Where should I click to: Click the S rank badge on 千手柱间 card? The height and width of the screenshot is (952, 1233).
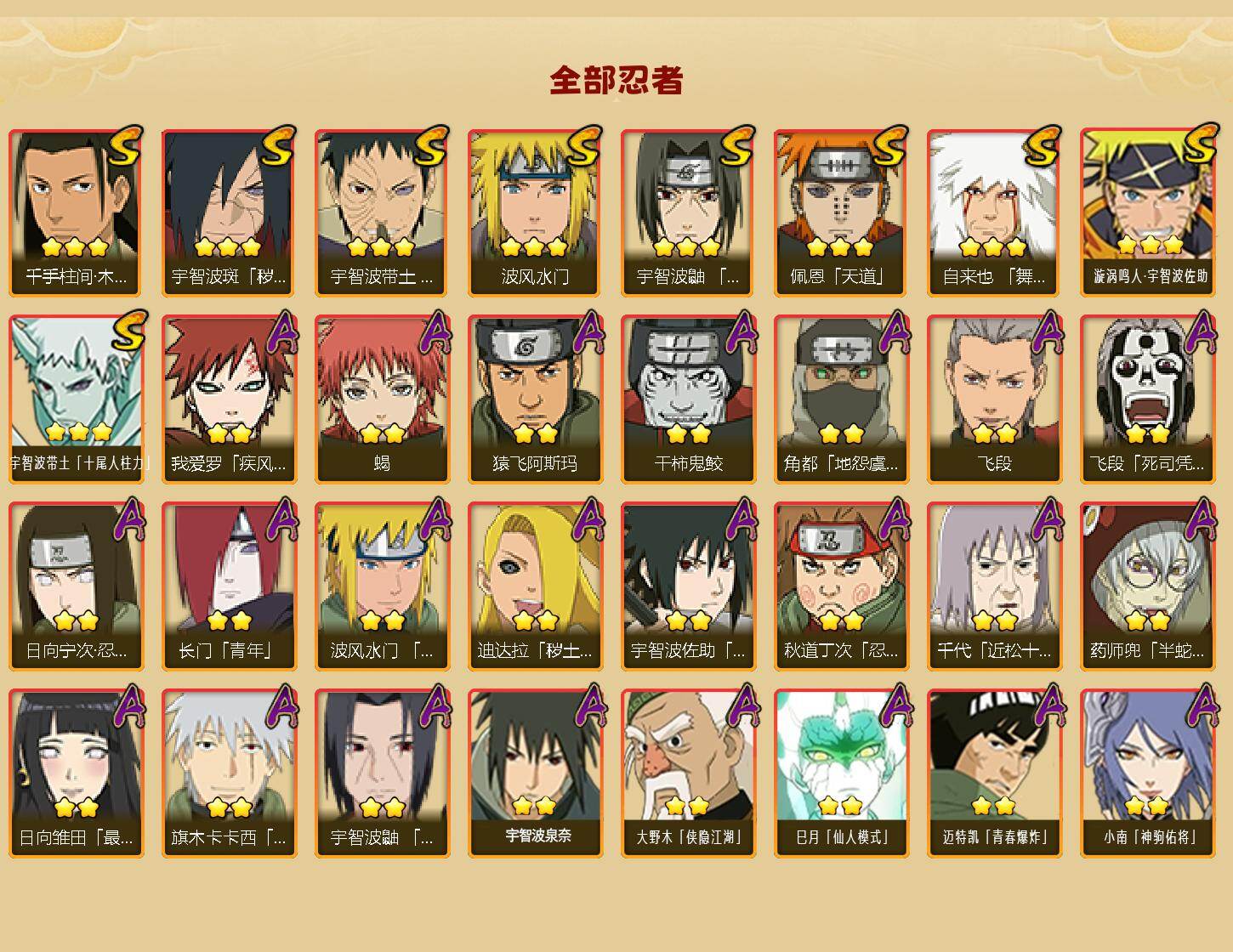point(125,146)
